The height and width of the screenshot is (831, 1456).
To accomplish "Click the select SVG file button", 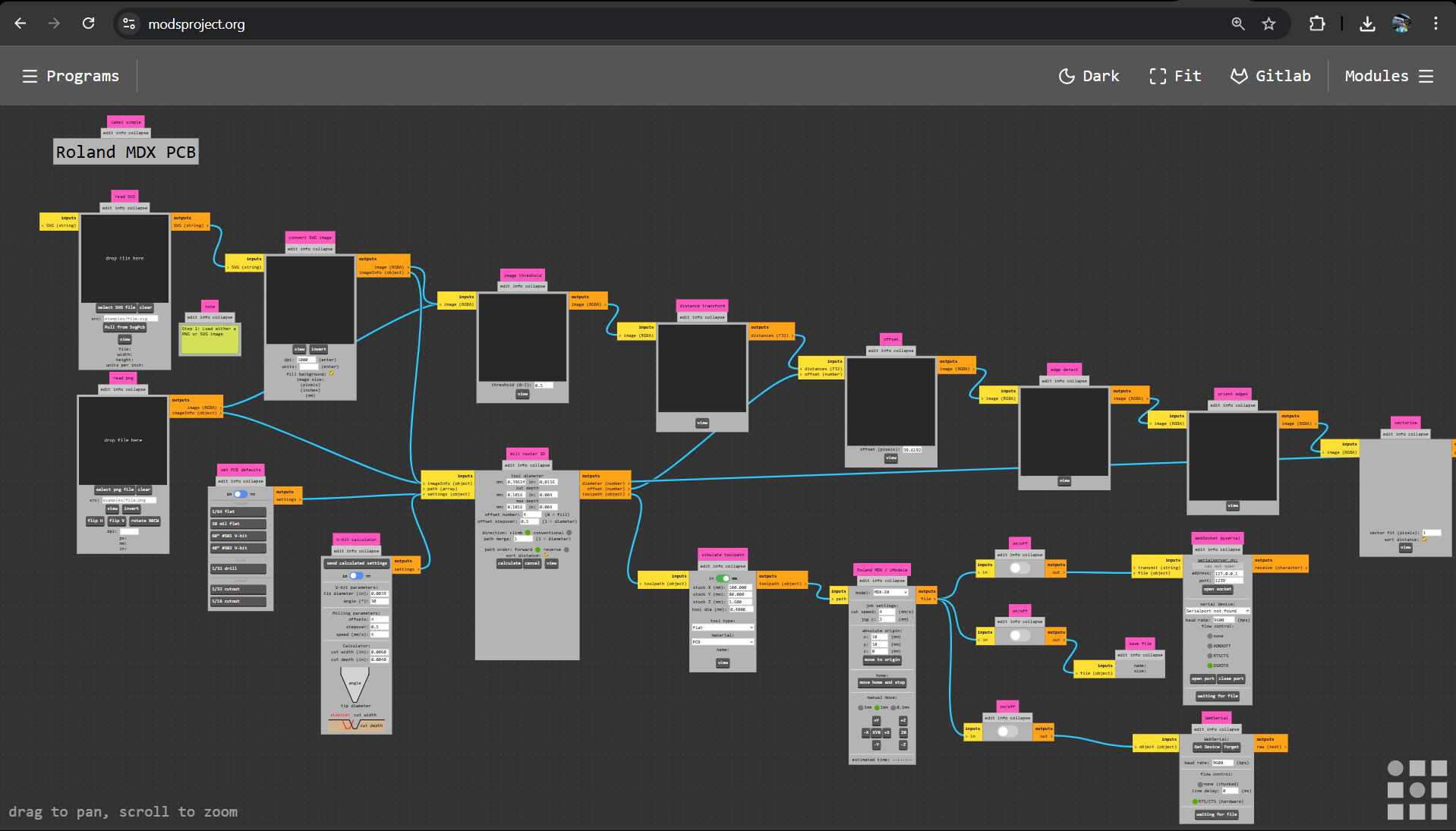I will point(116,307).
